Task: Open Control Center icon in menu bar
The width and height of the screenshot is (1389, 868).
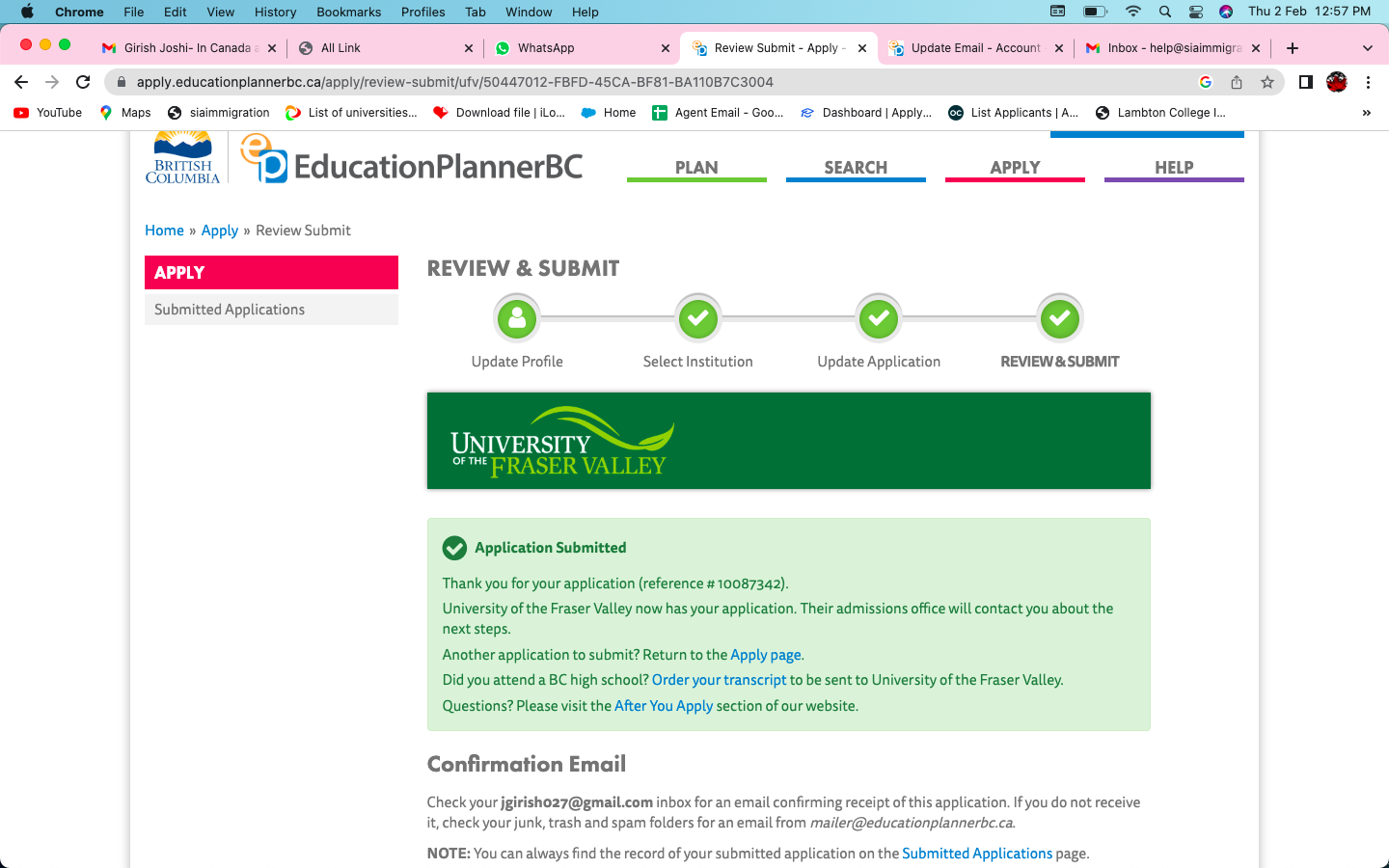Action: [x=1196, y=12]
